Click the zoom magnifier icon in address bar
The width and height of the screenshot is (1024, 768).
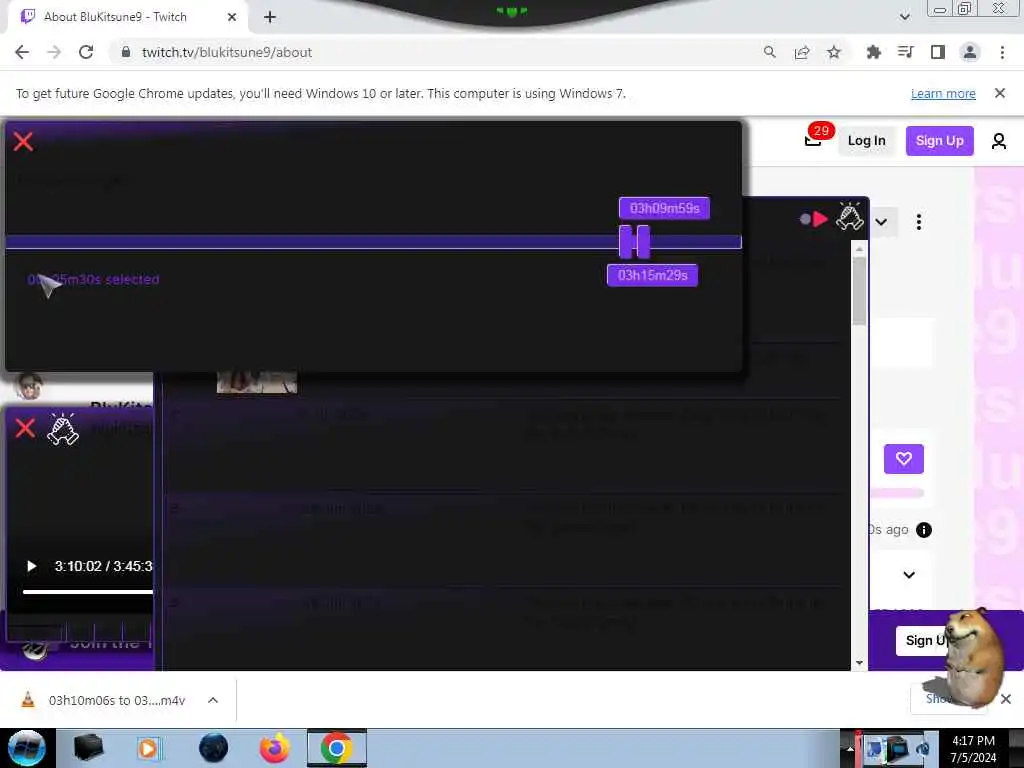click(770, 52)
